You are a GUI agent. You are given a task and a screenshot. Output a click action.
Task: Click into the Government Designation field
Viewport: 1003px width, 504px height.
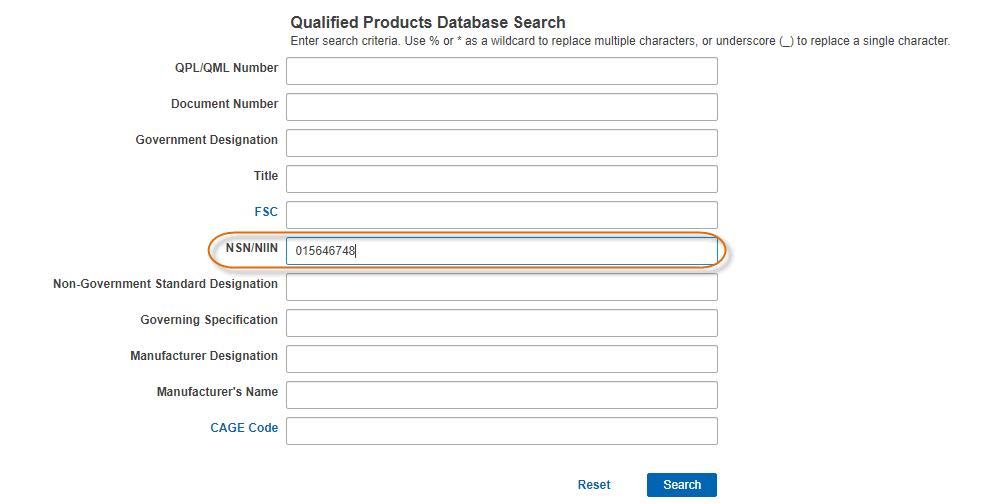tap(502, 143)
